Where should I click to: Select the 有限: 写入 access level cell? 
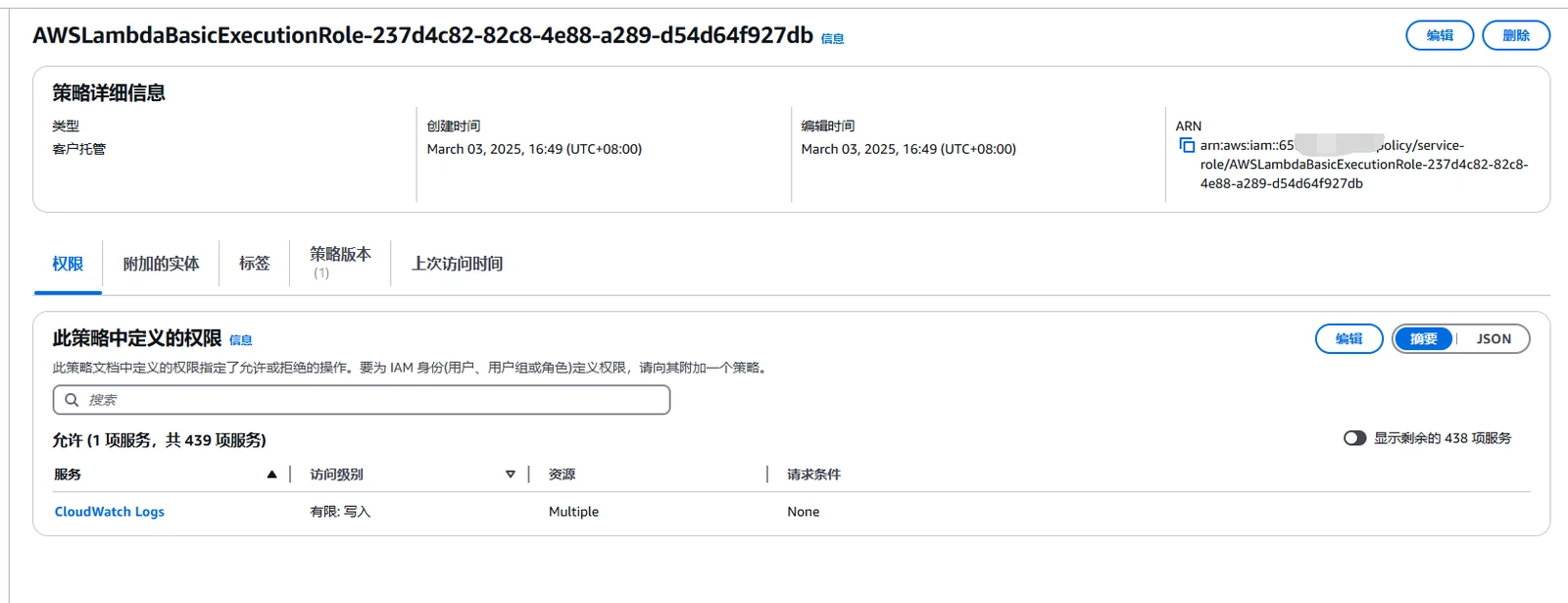pos(340,512)
